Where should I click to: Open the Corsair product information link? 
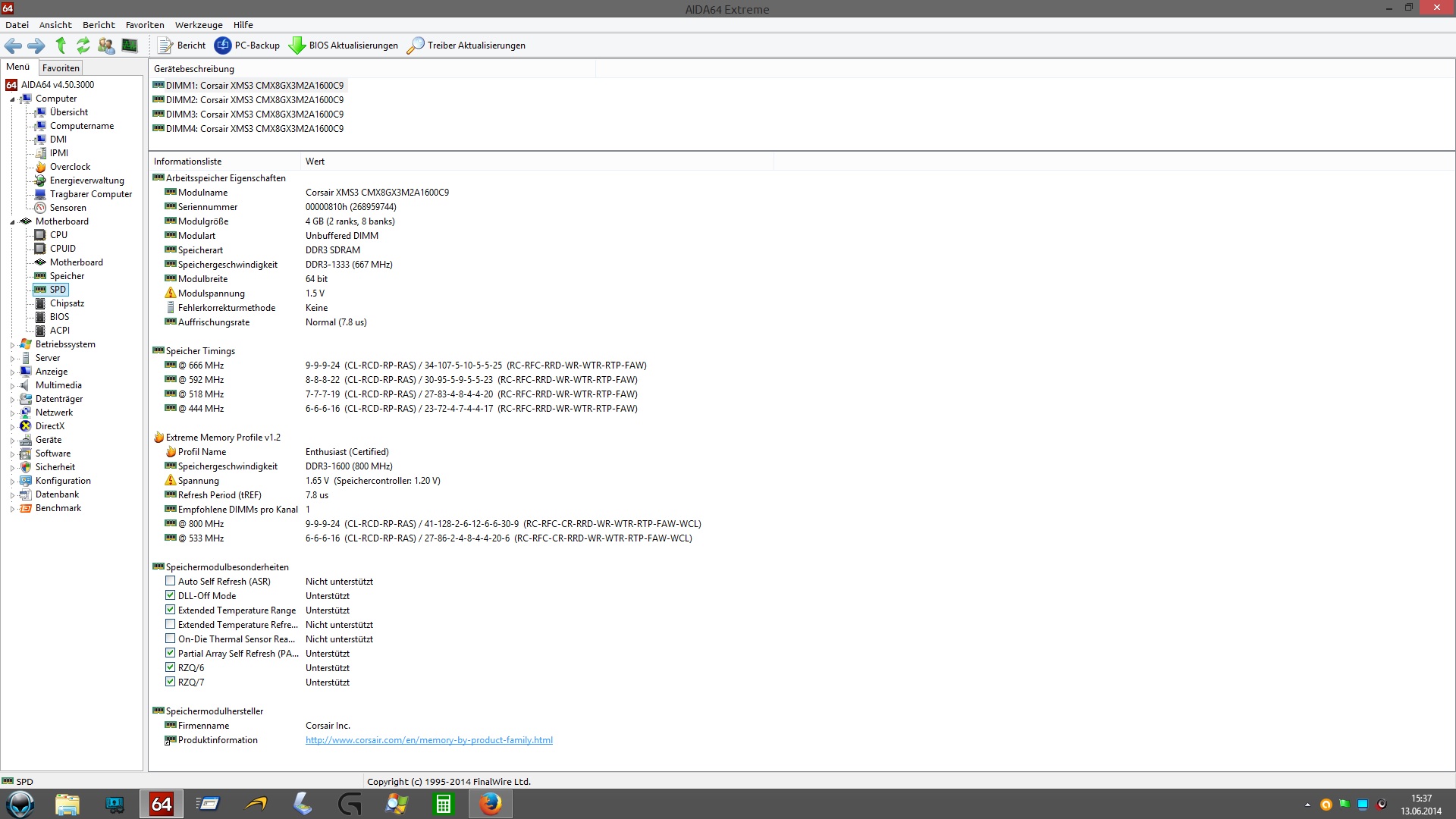coord(428,741)
